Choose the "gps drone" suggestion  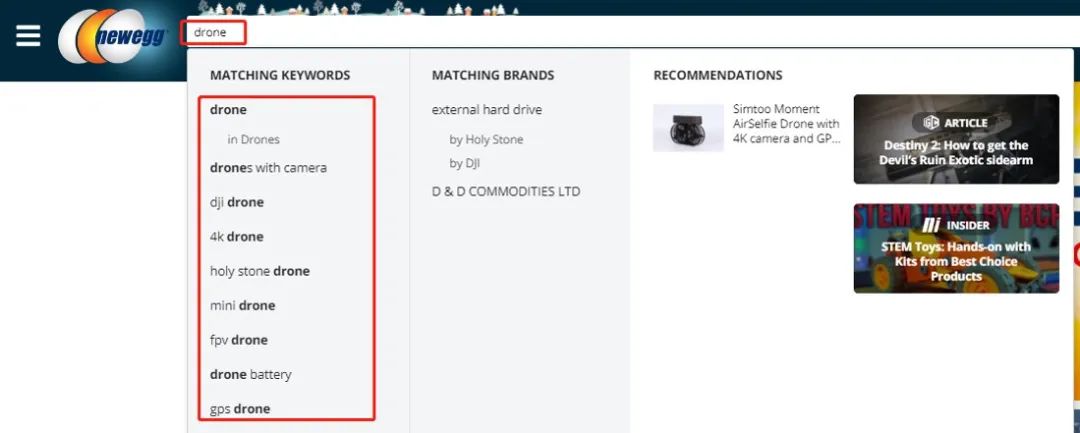240,409
